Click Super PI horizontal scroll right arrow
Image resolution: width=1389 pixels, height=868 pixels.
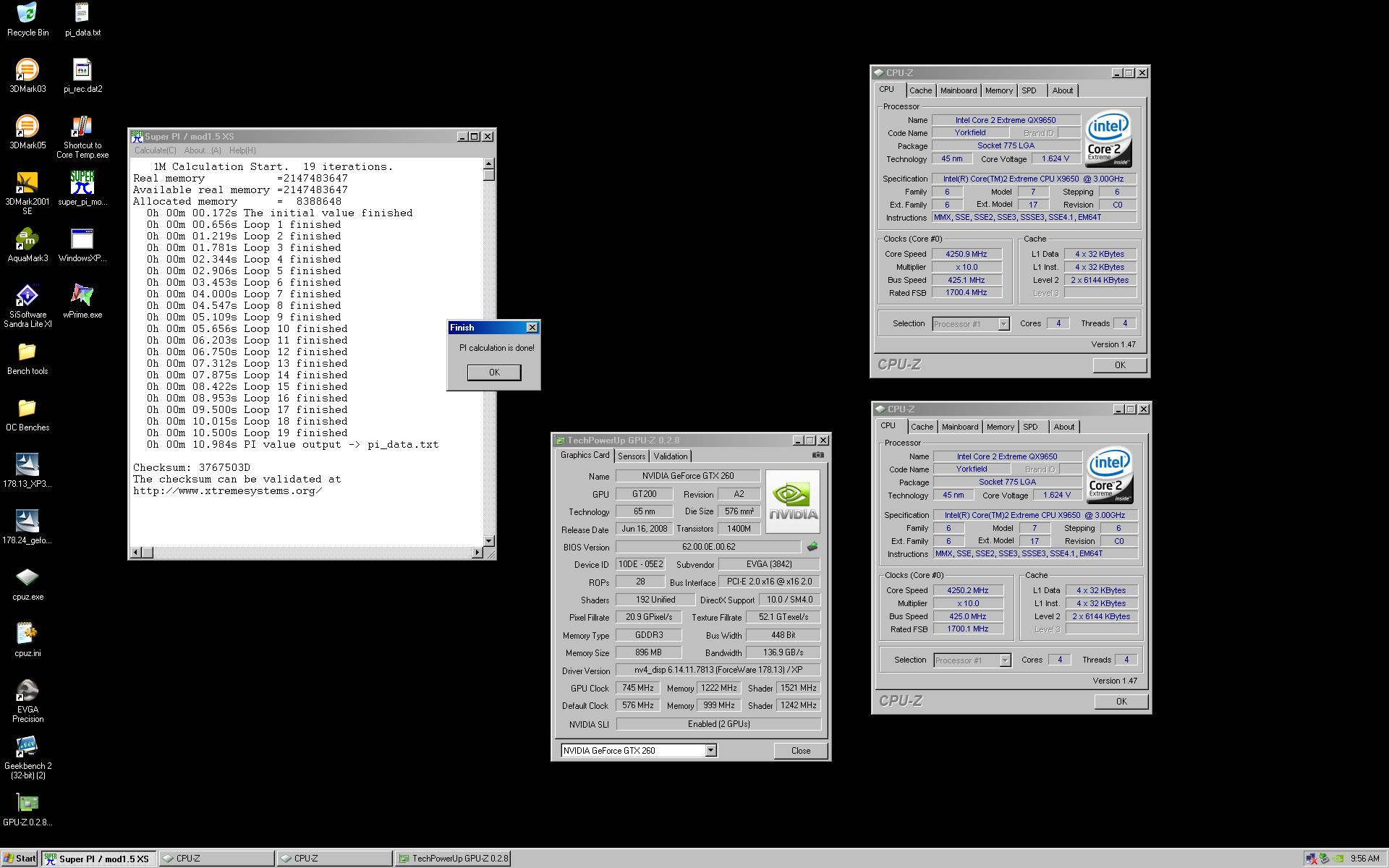tap(477, 553)
